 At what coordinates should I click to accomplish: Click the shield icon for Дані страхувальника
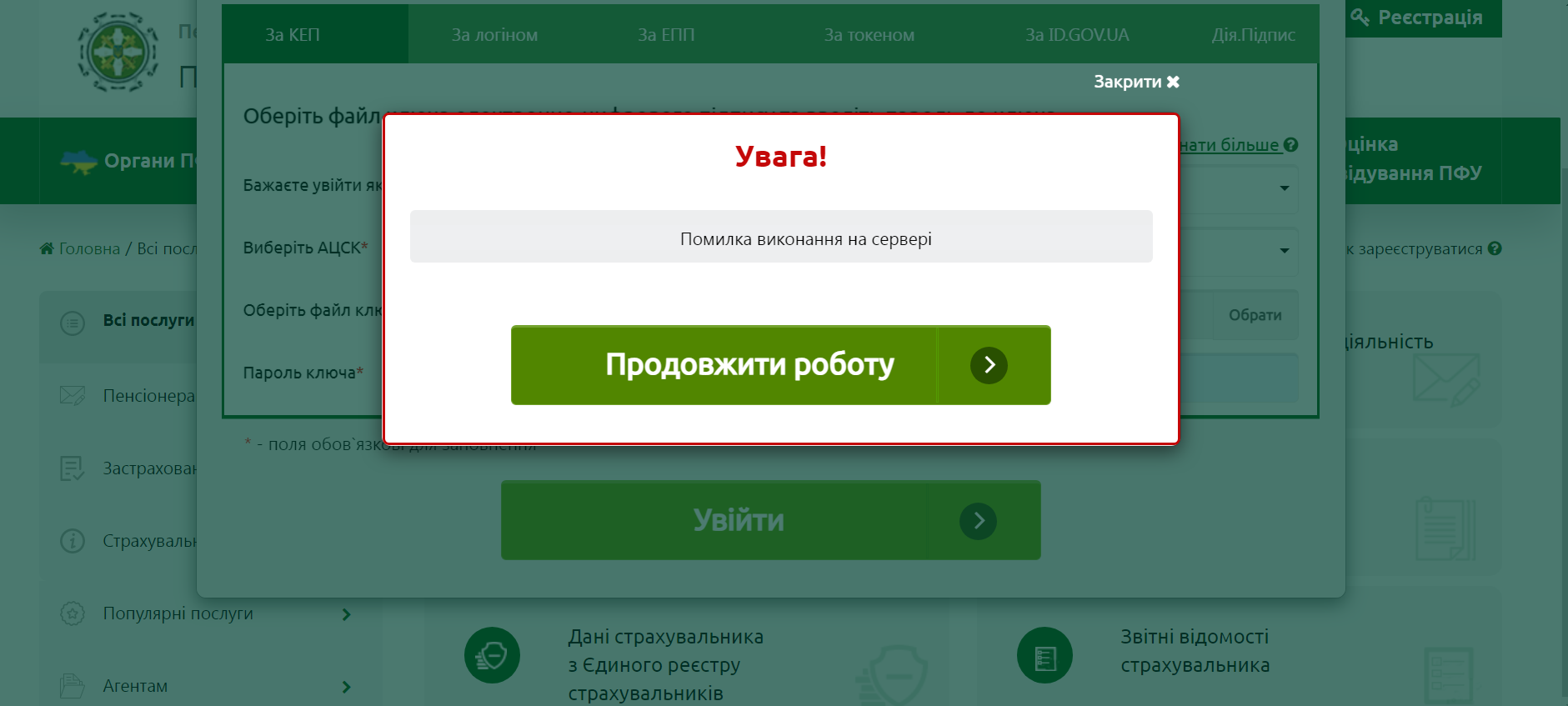(x=492, y=655)
